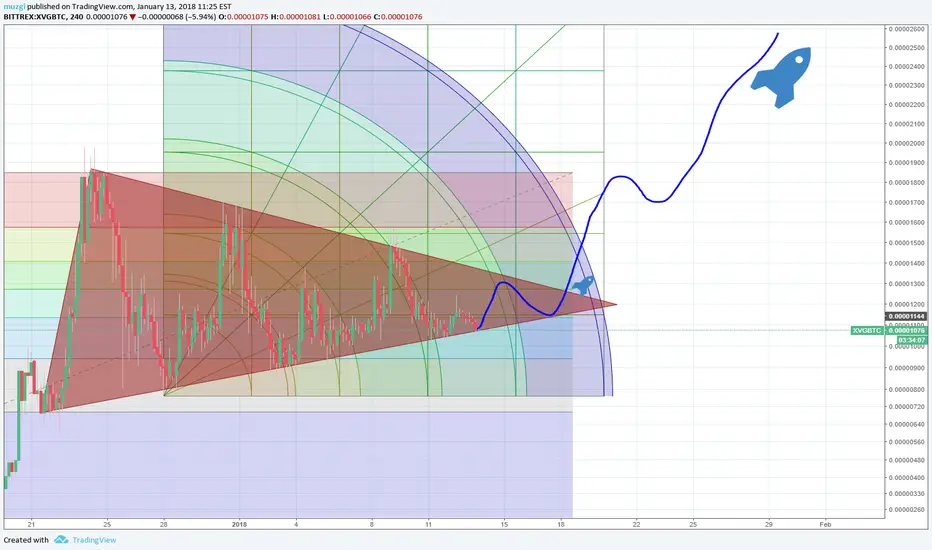Click the large blue rocket icon
The height and width of the screenshot is (550, 932).
[x=781, y=77]
